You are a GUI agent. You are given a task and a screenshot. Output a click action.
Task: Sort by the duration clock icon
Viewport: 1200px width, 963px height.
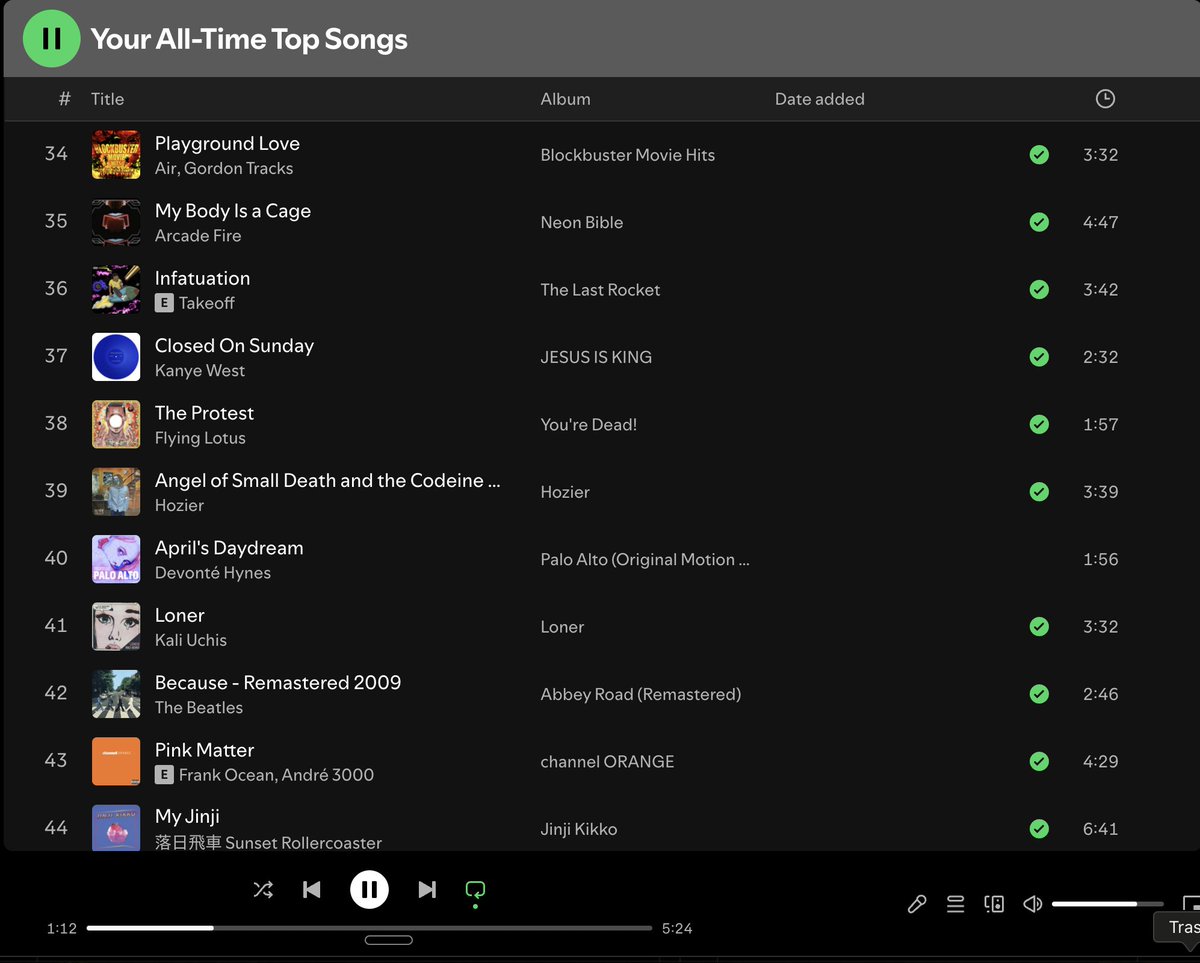tap(1105, 99)
